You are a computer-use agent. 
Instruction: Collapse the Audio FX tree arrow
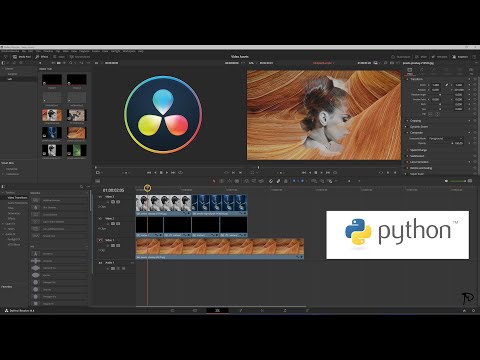3,234
